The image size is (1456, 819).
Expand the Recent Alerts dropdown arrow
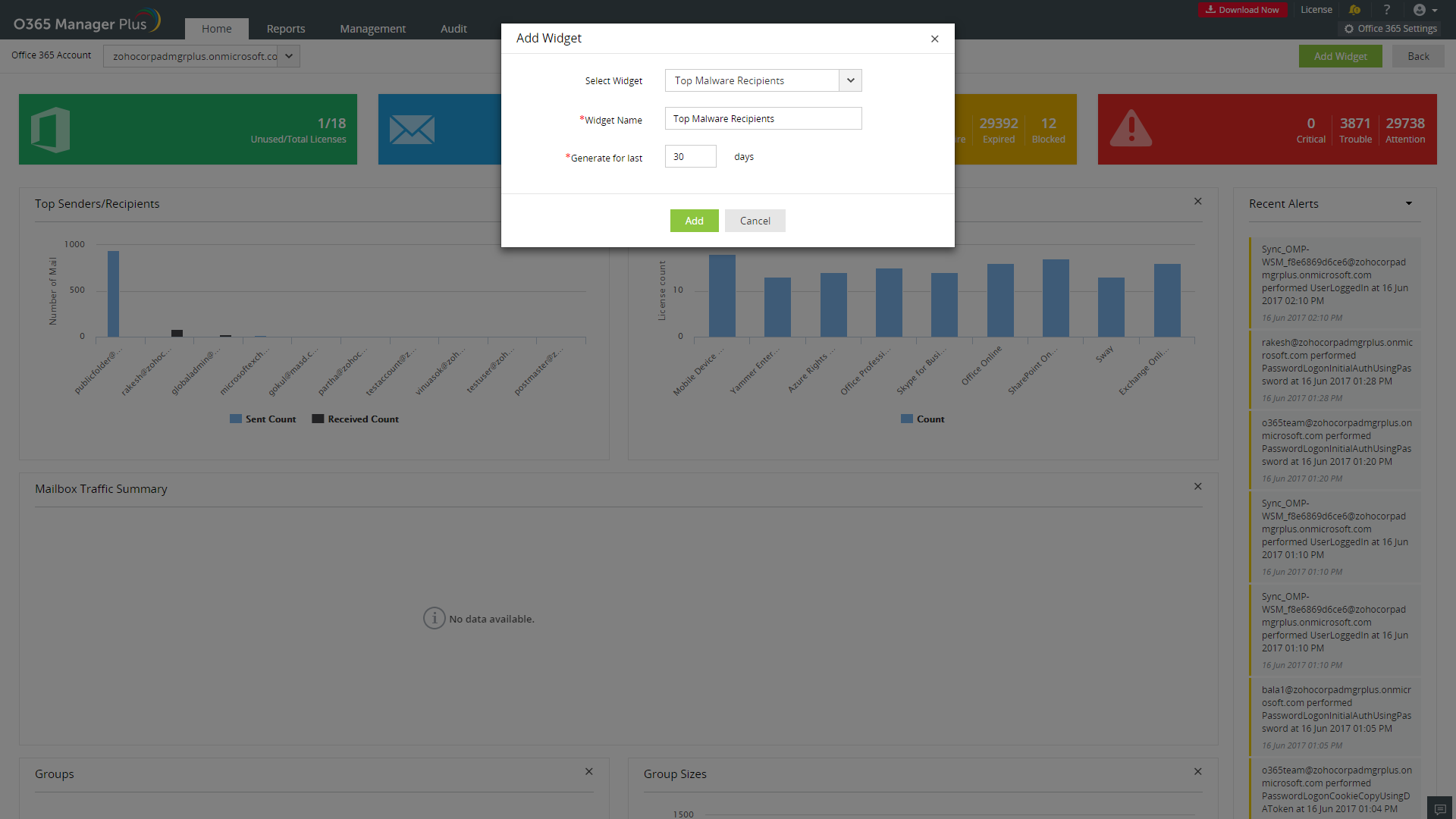pos(1409,203)
